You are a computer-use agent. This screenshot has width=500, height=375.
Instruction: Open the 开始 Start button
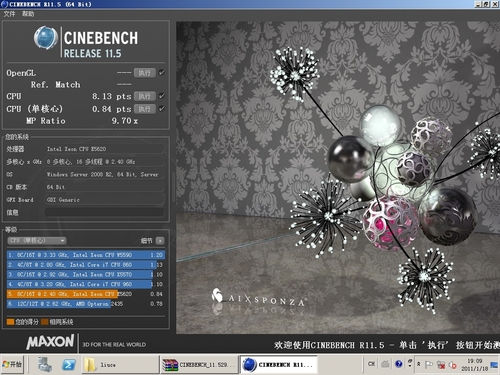coord(12,364)
